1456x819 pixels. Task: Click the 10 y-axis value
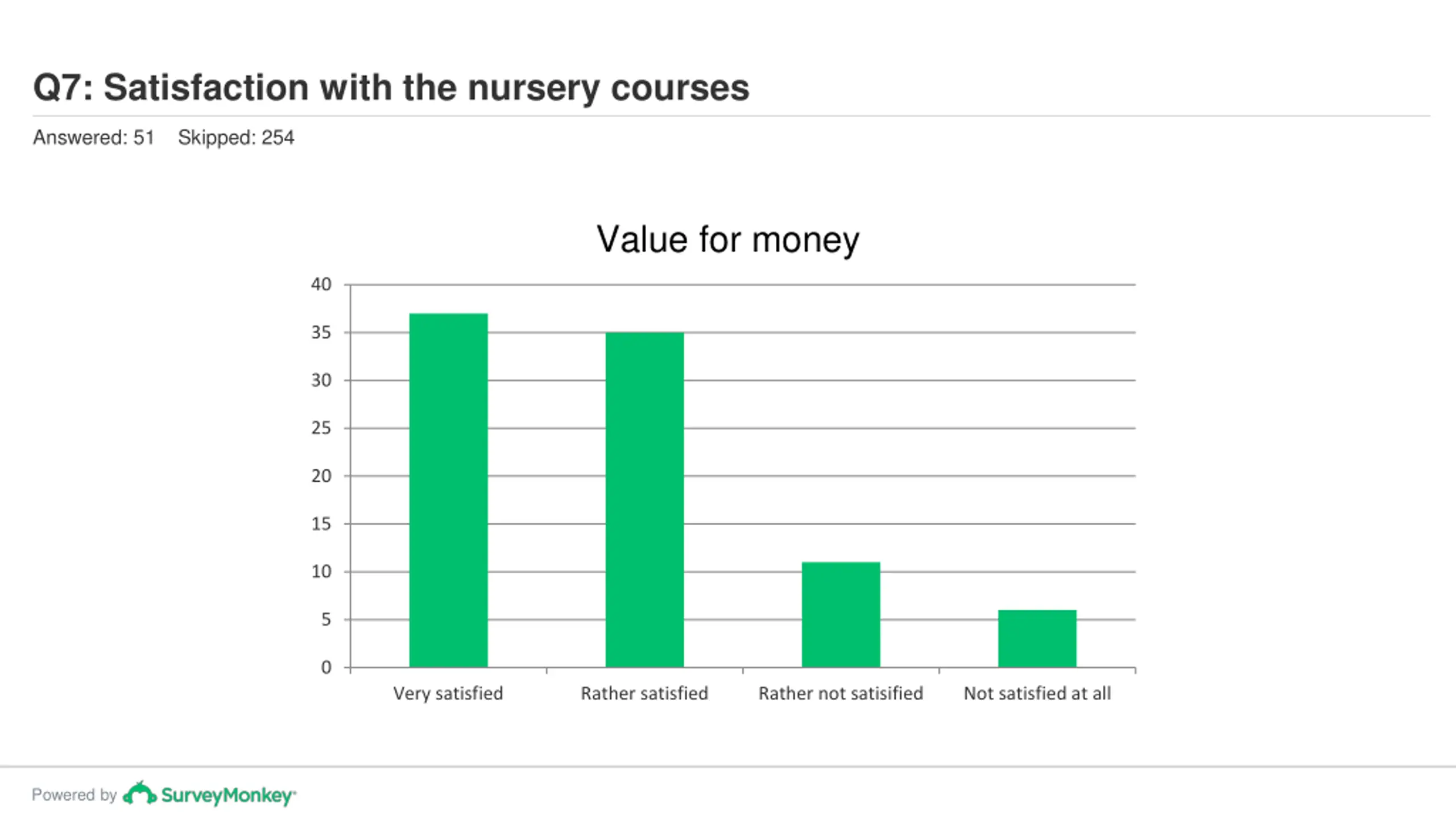pyautogui.click(x=321, y=572)
